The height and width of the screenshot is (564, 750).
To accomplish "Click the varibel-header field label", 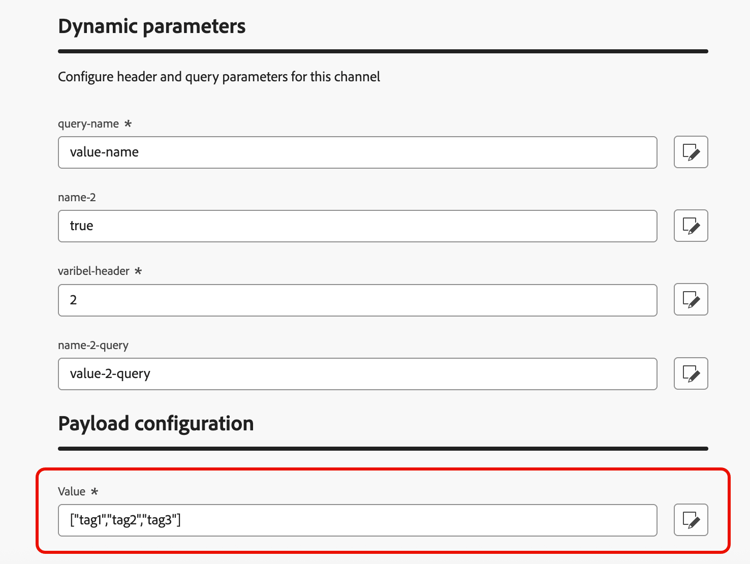I will point(94,271).
